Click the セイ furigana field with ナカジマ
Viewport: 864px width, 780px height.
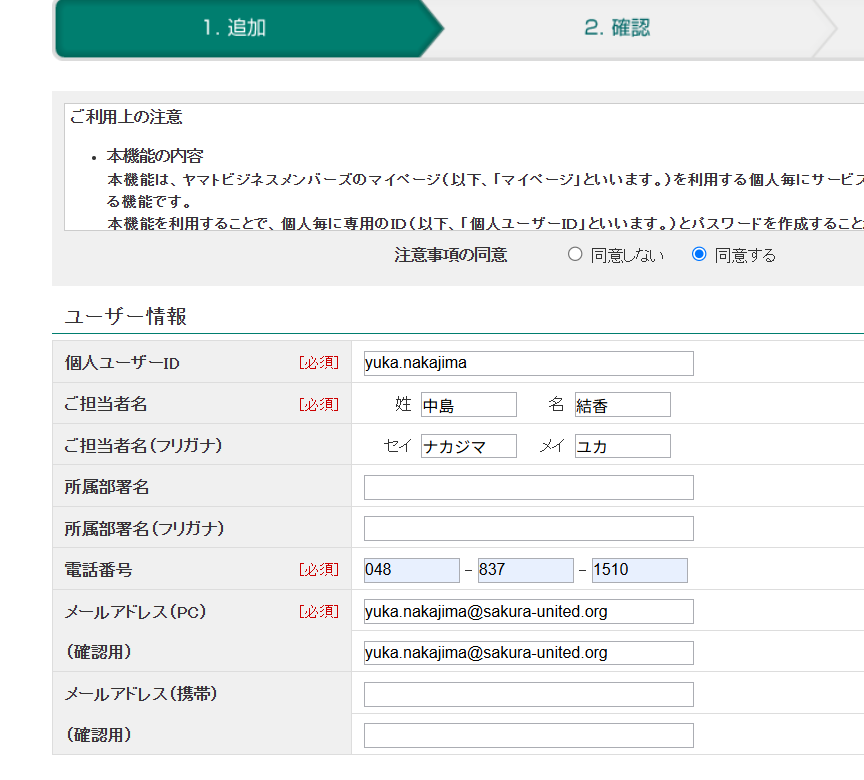[x=468, y=446]
